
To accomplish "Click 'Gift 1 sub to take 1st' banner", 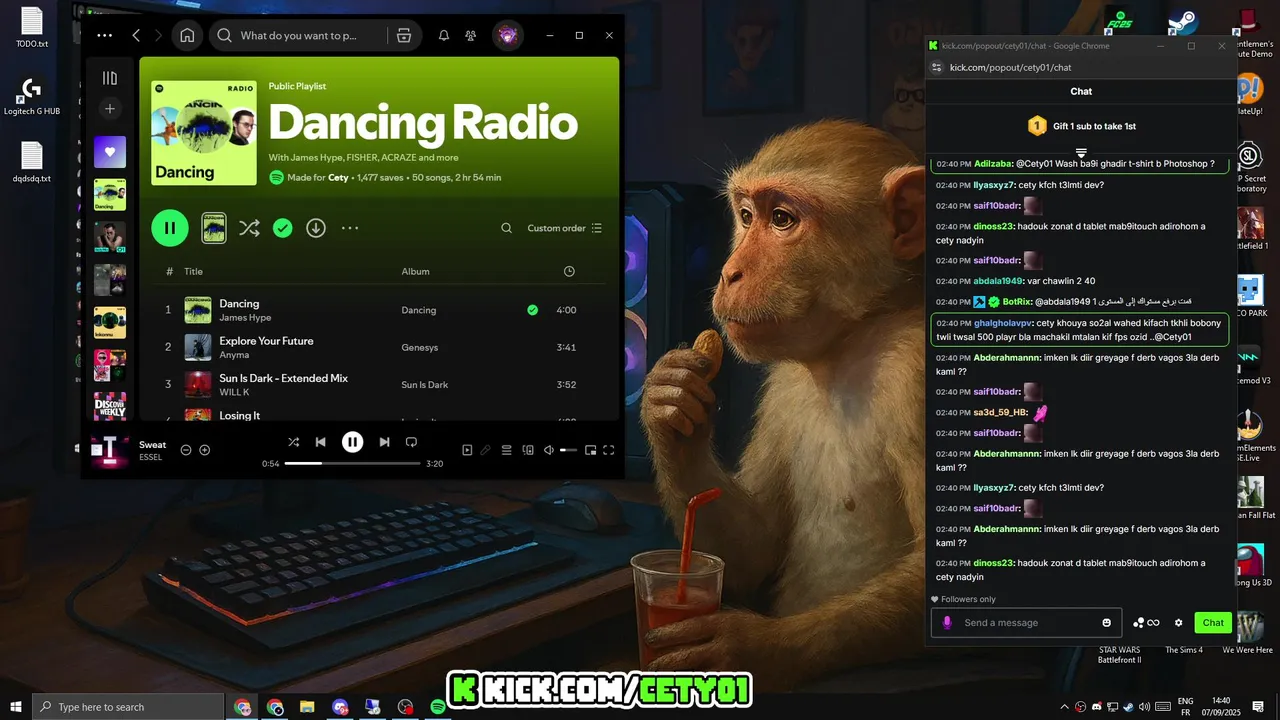I will click(x=1081, y=126).
